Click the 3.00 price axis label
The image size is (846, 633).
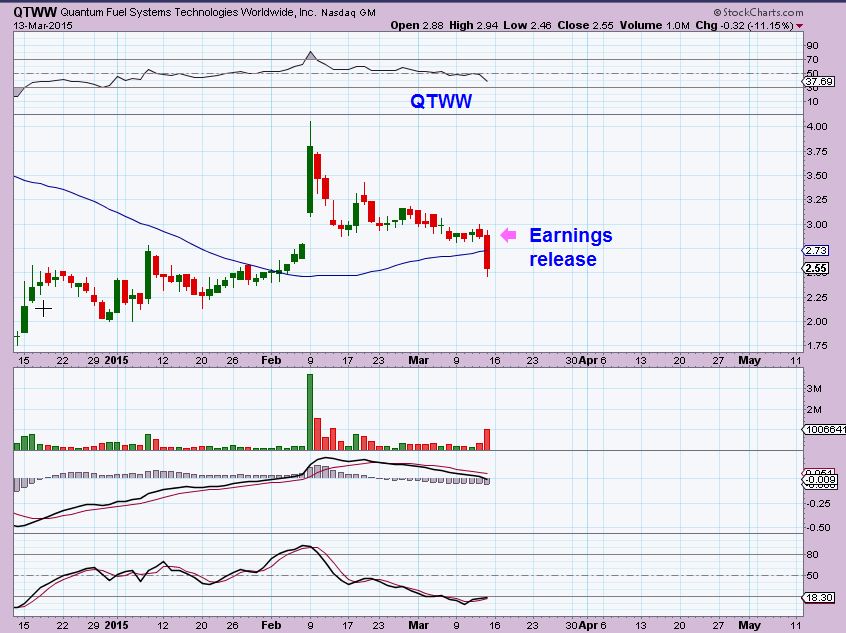817,224
